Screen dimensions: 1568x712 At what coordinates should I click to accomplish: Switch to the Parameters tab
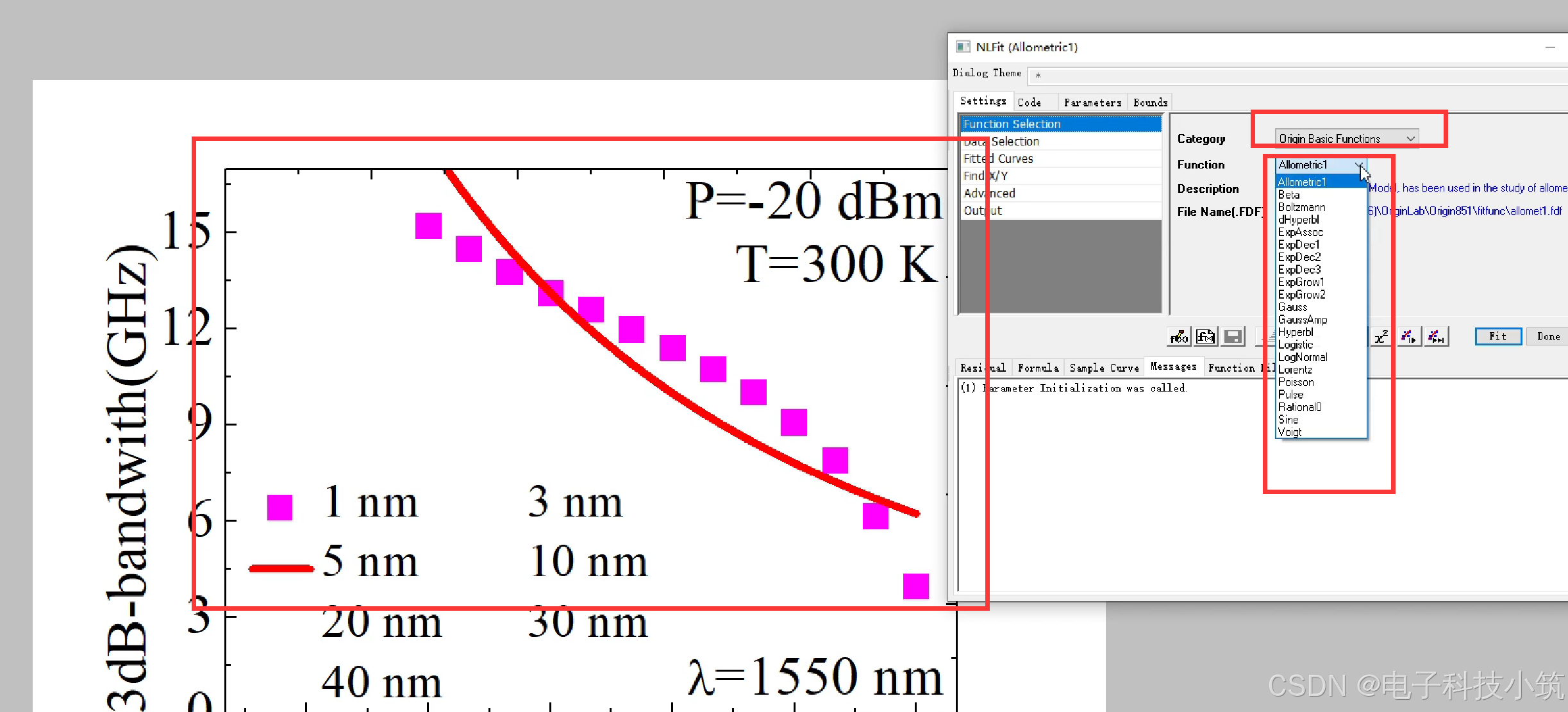(x=1092, y=103)
